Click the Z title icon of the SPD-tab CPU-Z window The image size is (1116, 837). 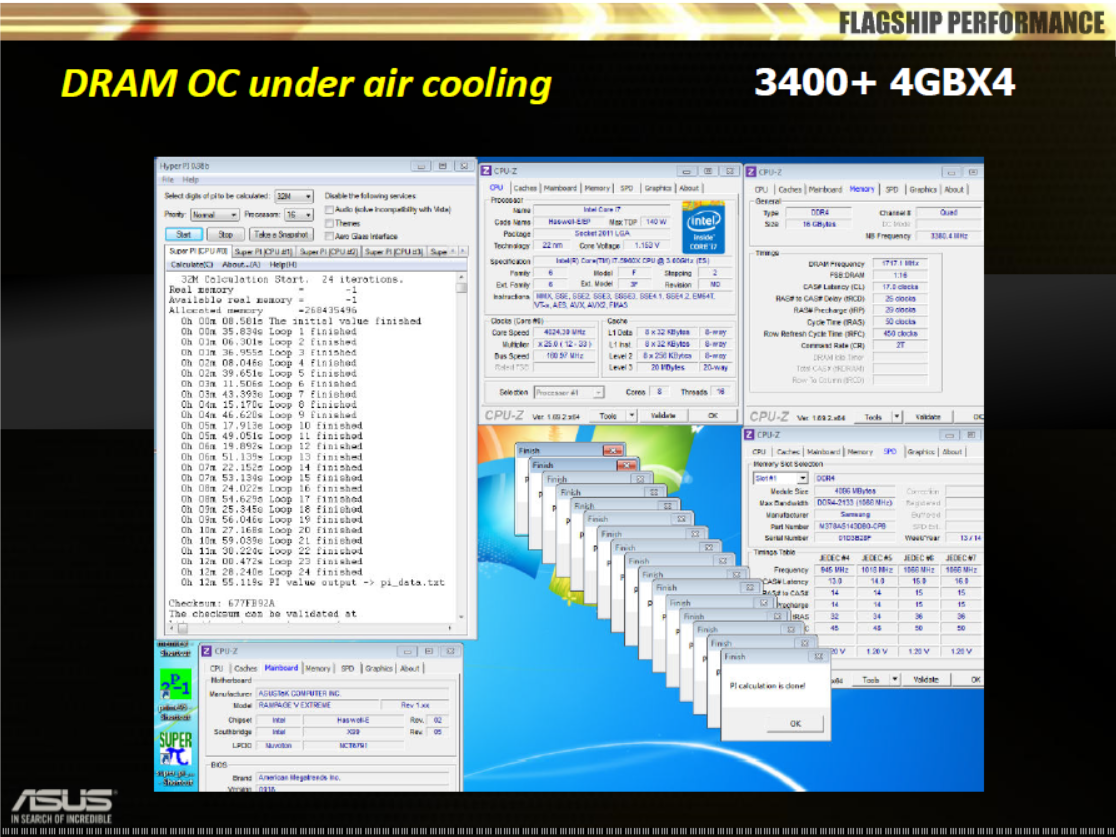[749, 434]
